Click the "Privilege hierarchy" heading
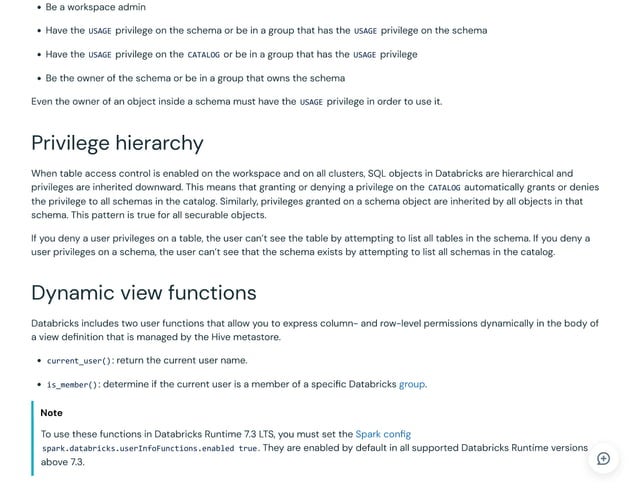The height and width of the screenshot is (493, 638). (x=117, y=143)
